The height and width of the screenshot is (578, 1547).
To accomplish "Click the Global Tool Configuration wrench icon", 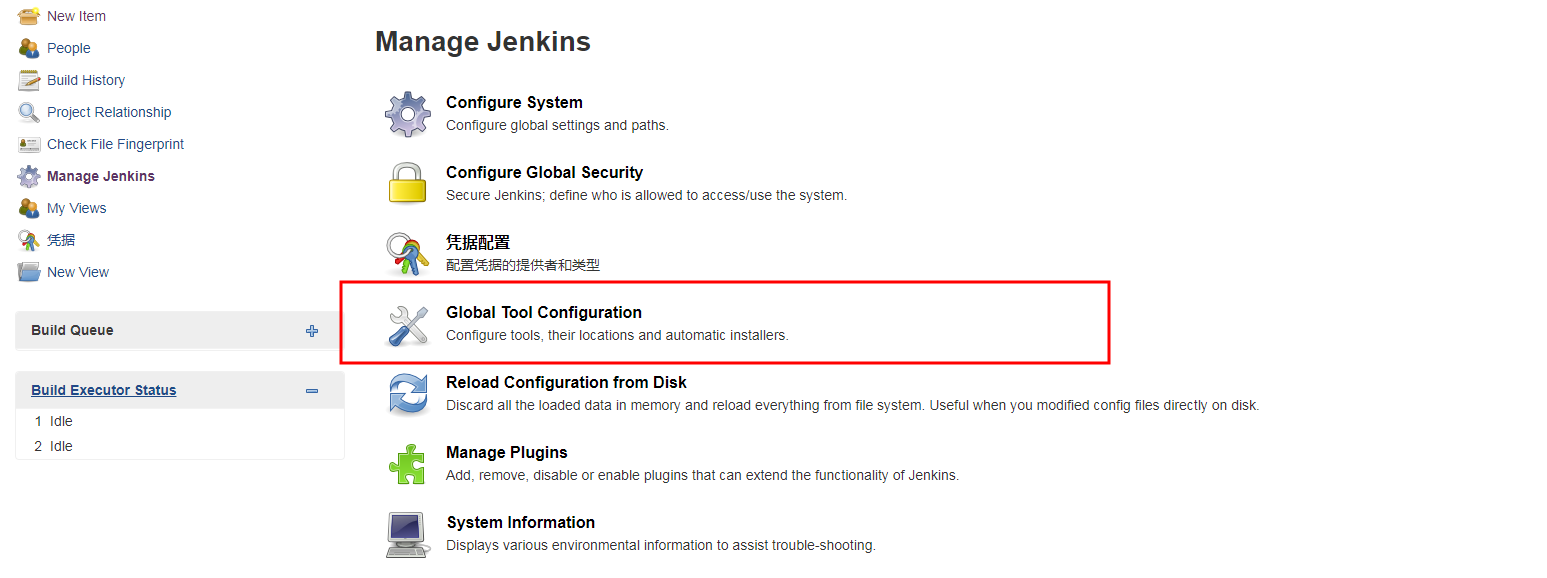I will 408,325.
